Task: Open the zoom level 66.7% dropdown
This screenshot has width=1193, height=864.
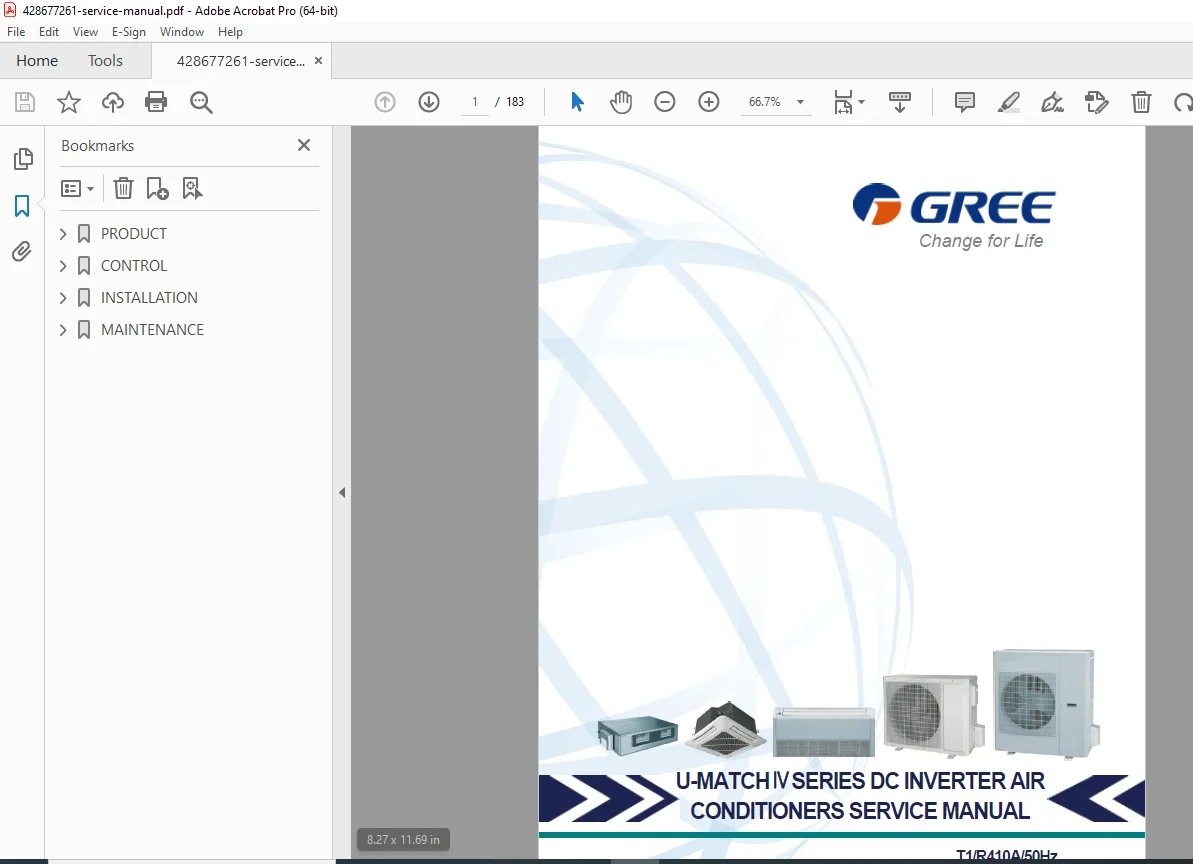Action: click(x=800, y=102)
